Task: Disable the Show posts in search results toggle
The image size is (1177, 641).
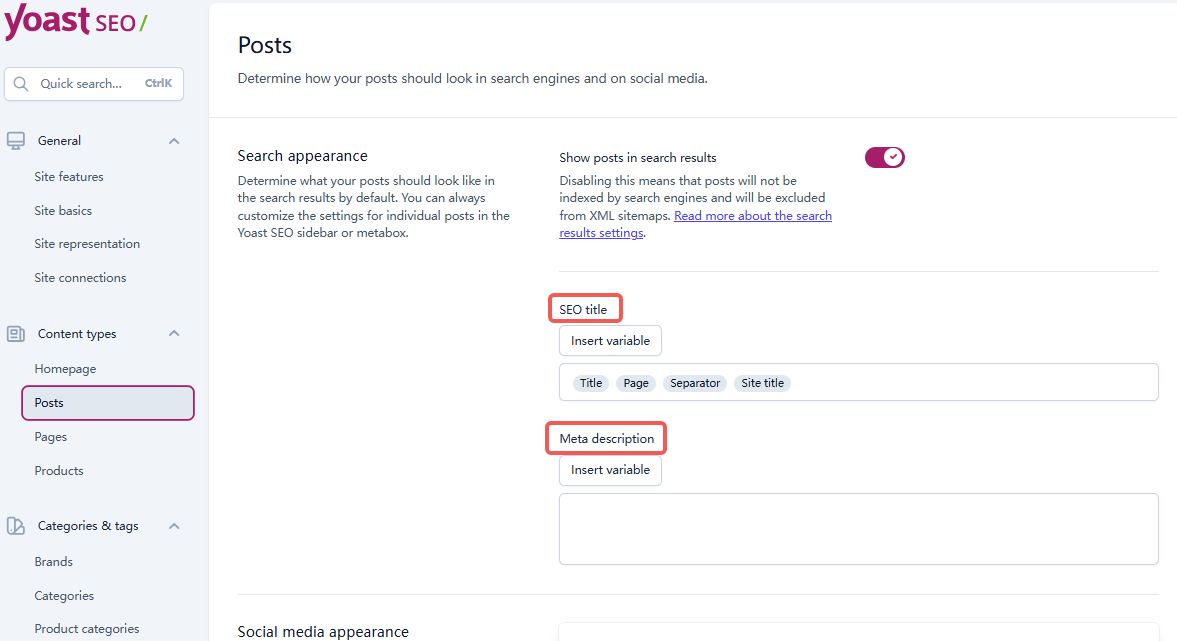Action: pyautogui.click(x=885, y=157)
